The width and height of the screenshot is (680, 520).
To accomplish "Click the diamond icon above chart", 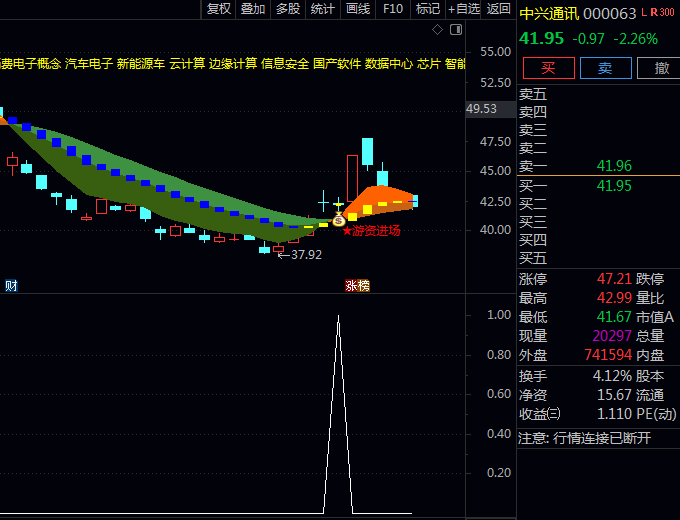I will tap(437, 30).
